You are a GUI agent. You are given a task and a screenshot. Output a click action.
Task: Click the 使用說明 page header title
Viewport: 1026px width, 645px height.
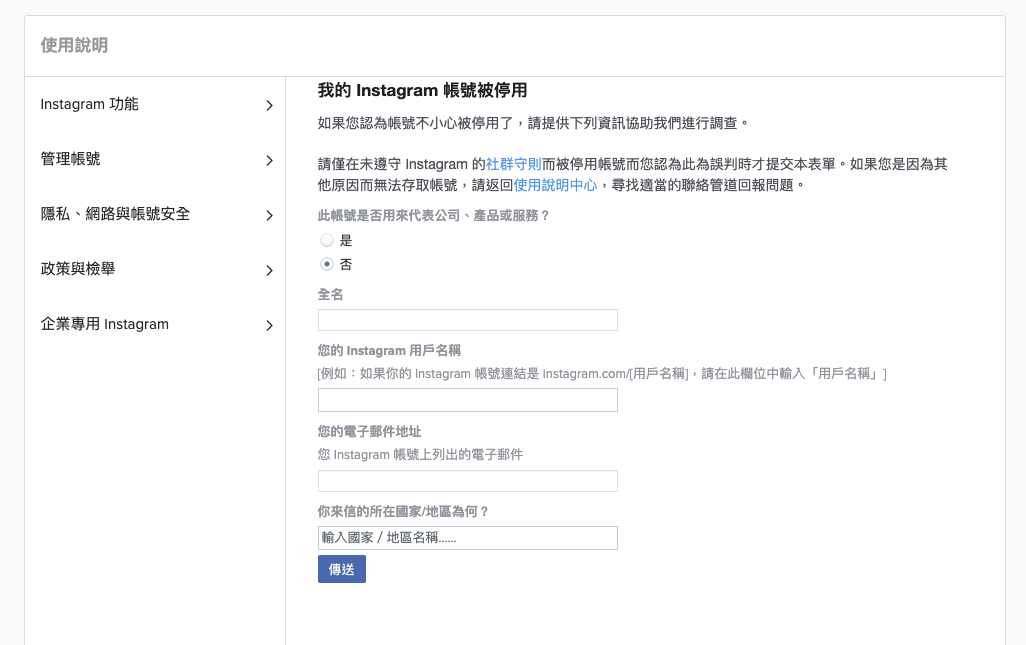coord(74,45)
